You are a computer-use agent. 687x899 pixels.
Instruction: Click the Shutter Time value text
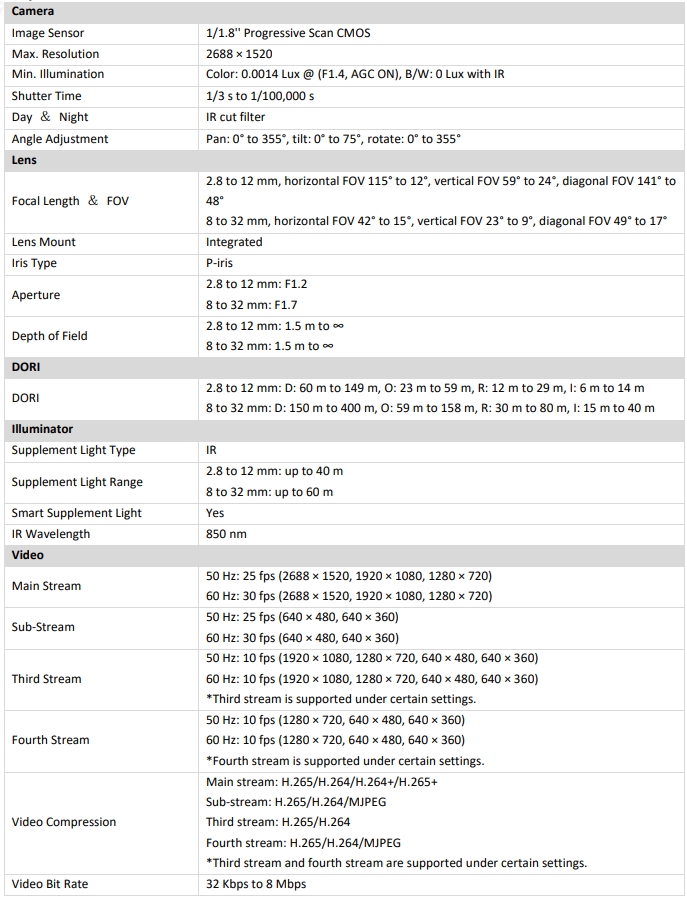[x=260, y=96]
